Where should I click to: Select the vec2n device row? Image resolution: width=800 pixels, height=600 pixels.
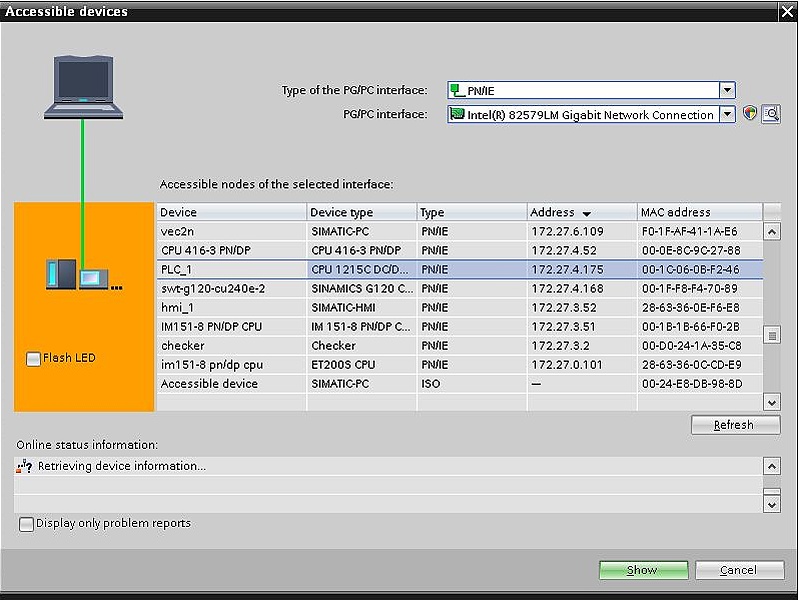click(459, 231)
